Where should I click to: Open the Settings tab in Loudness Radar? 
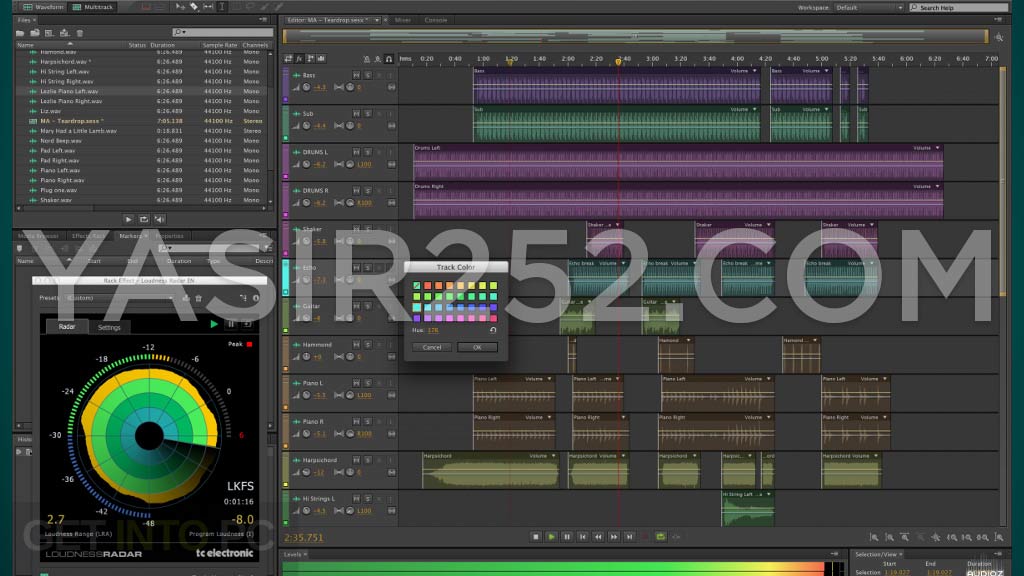[x=109, y=327]
